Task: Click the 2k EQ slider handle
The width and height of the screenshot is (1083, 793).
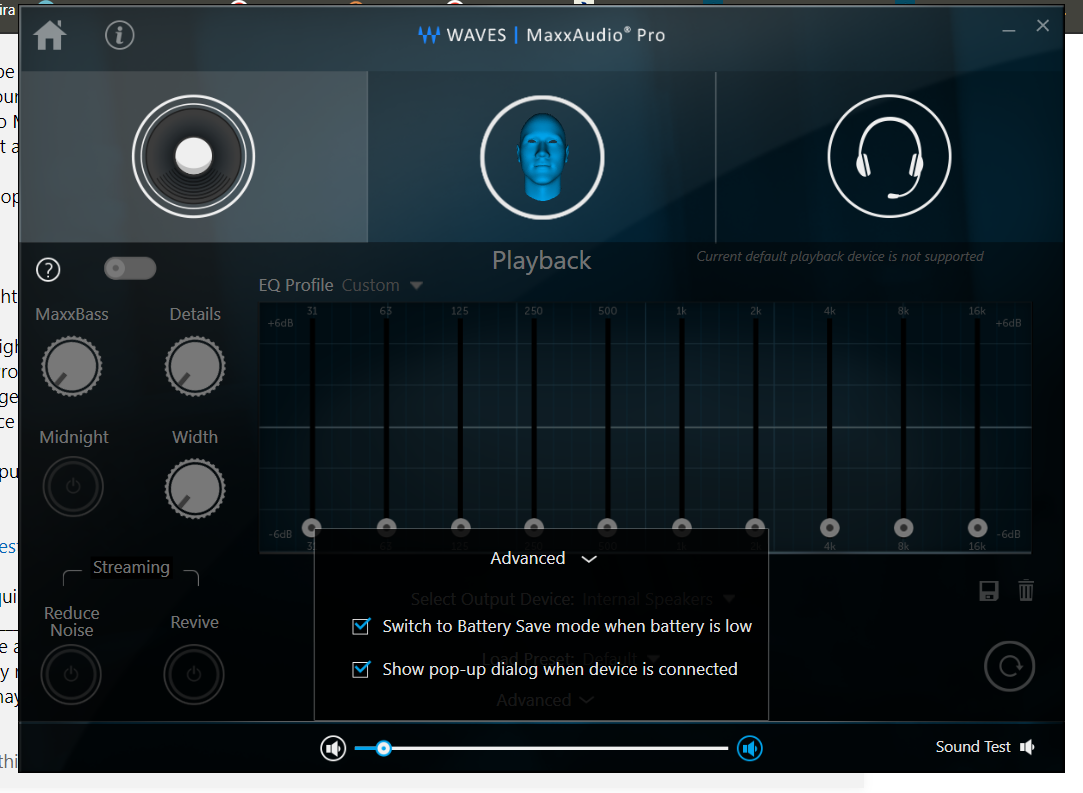Action: coord(755,528)
